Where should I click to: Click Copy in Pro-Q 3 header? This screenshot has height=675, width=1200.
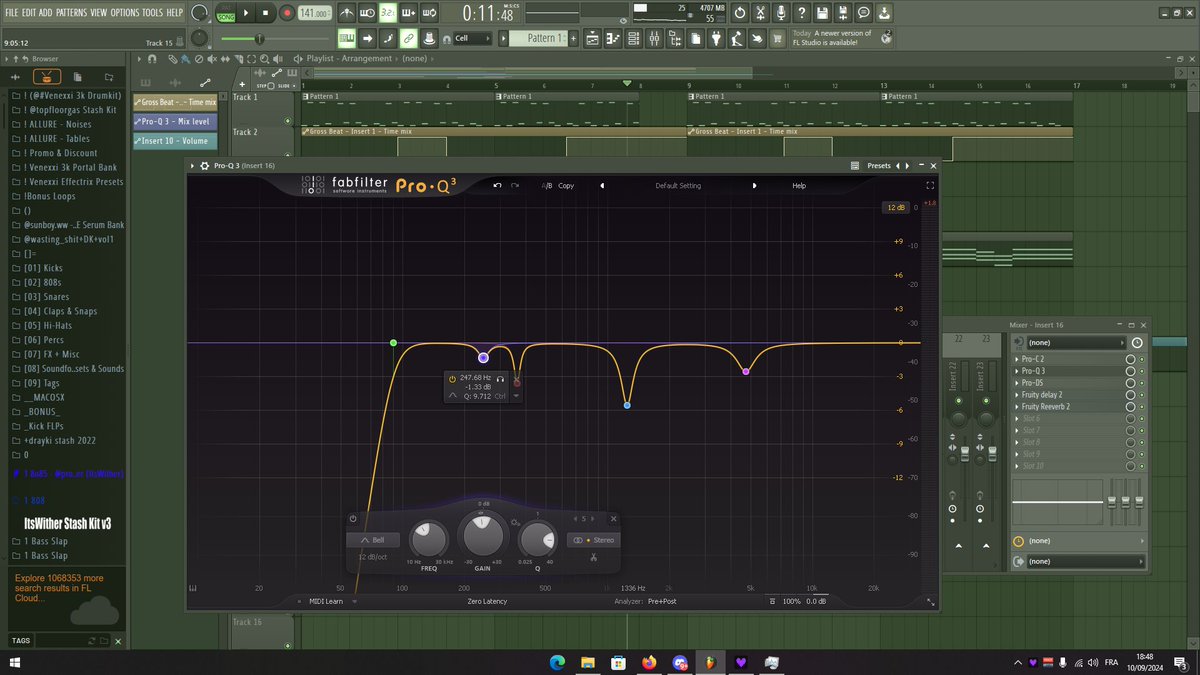click(566, 185)
